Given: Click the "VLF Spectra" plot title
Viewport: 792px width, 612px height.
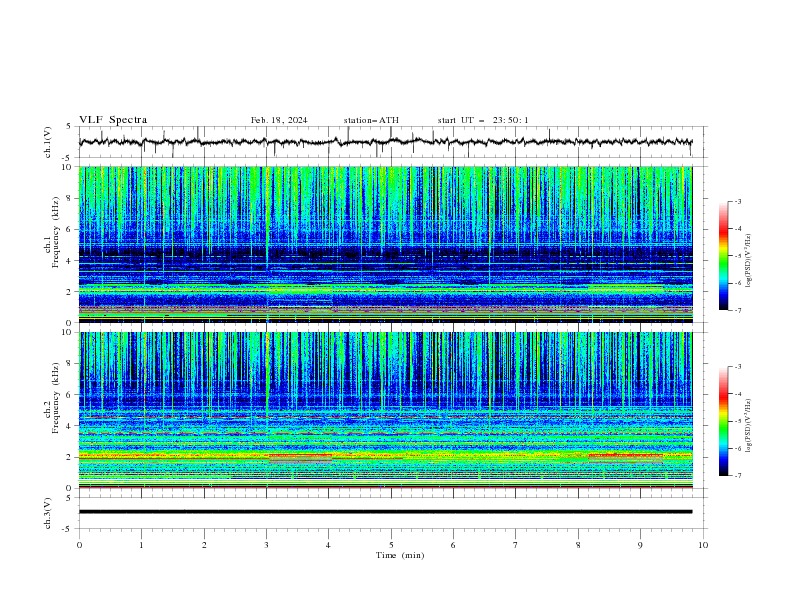Looking at the screenshot, I should pyautogui.click(x=113, y=120).
